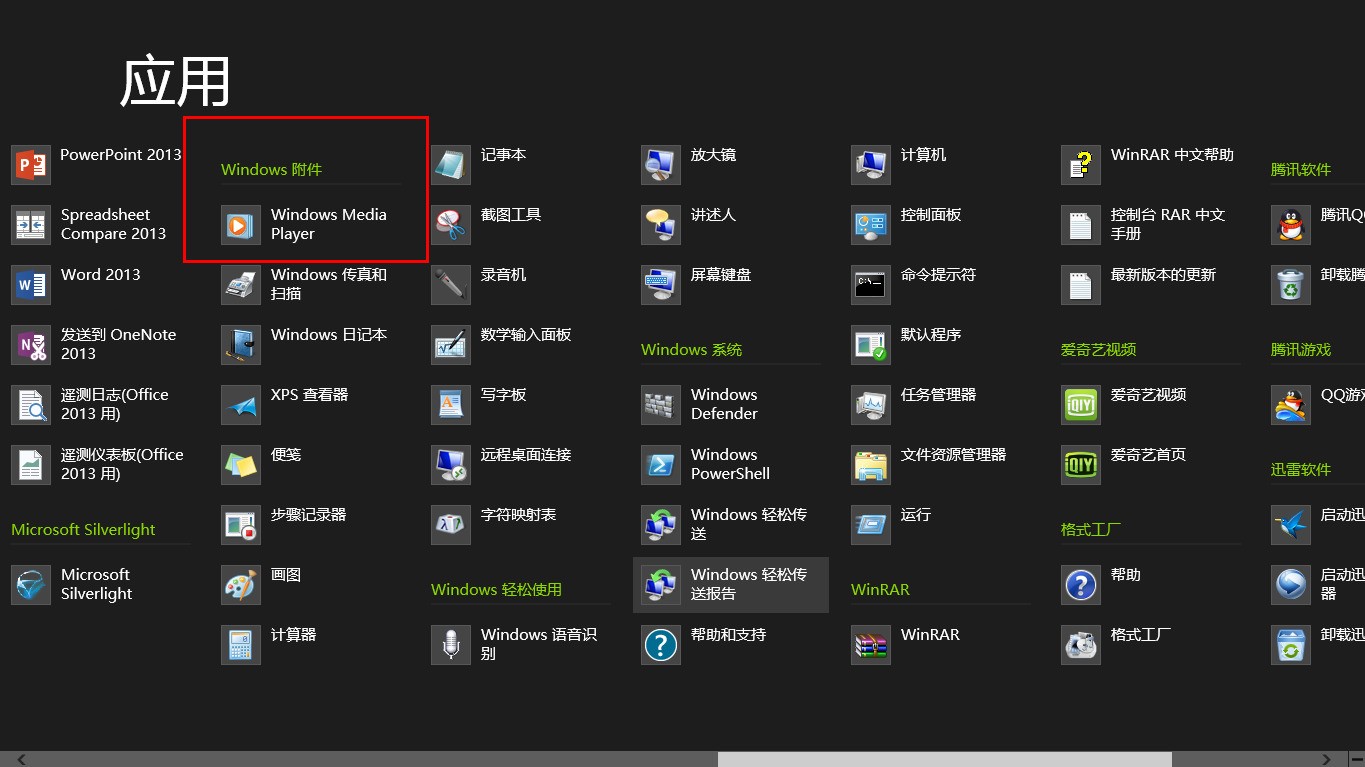Click the Windows 系统 group header
This screenshot has height=767, width=1365.
point(692,350)
